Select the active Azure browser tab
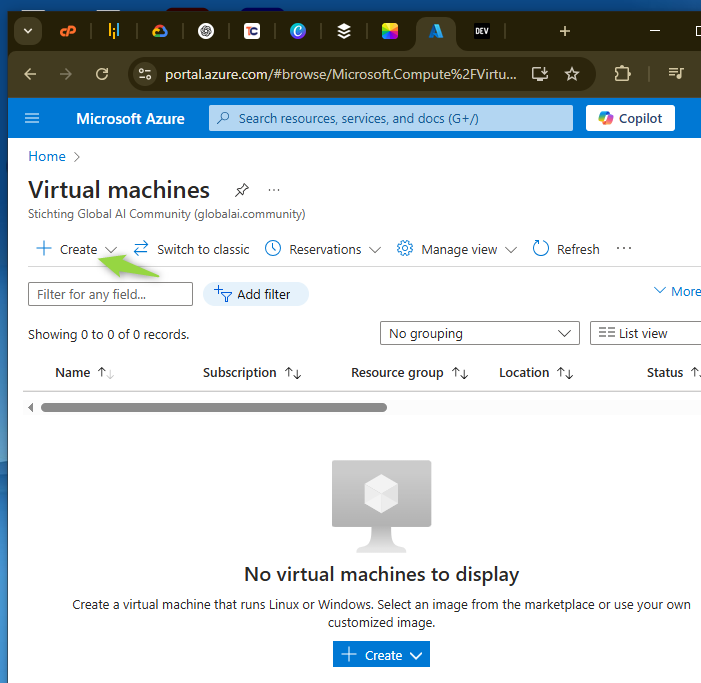701x683 pixels. [436, 31]
